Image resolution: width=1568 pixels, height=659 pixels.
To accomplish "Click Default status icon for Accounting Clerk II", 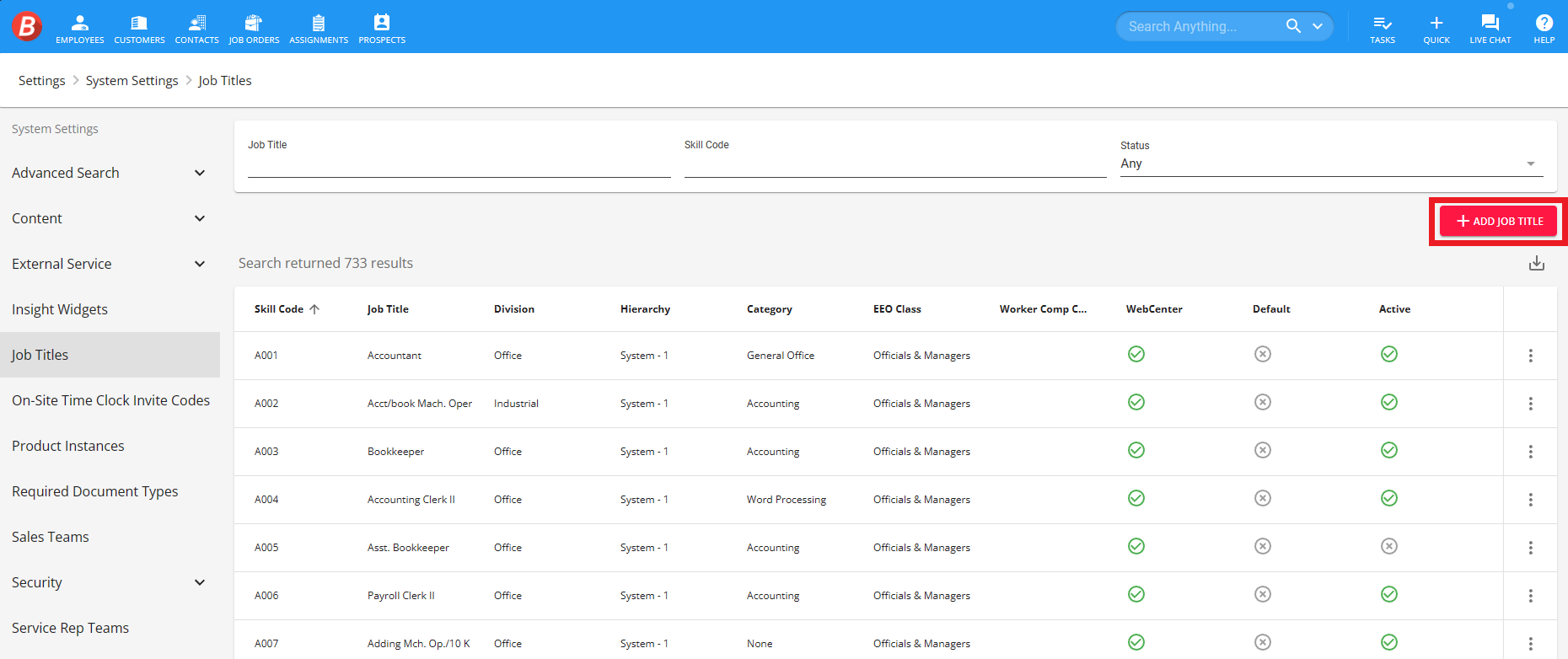I will tap(1263, 498).
